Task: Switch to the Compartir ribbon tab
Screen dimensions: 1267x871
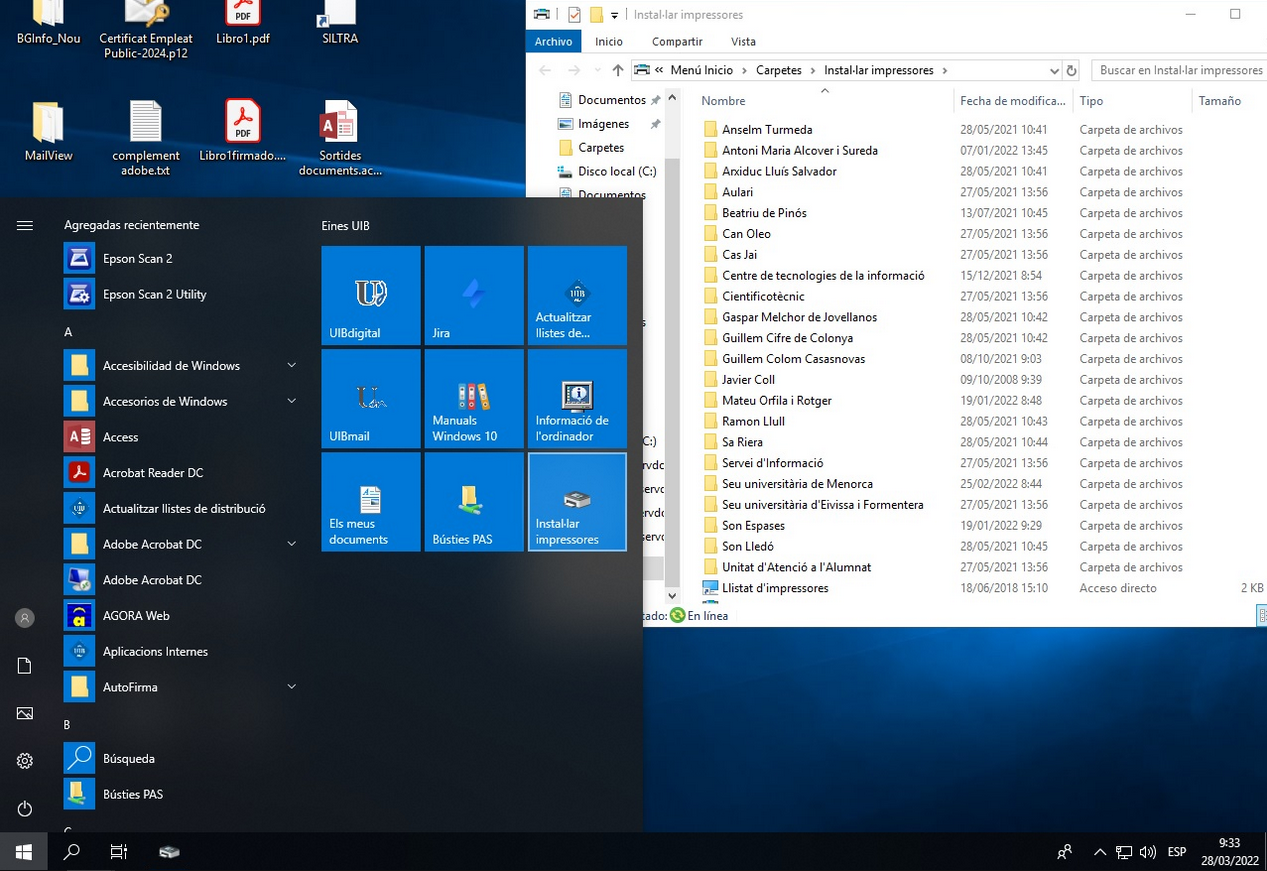Action: coord(677,41)
